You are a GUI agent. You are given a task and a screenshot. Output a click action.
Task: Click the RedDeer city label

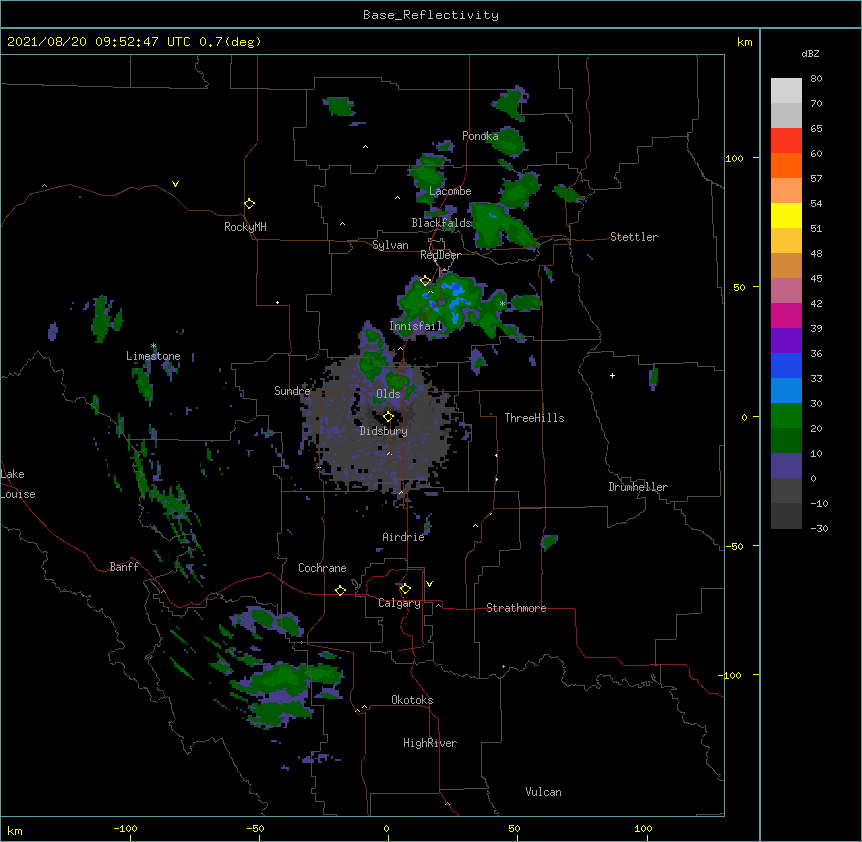click(x=440, y=255)
